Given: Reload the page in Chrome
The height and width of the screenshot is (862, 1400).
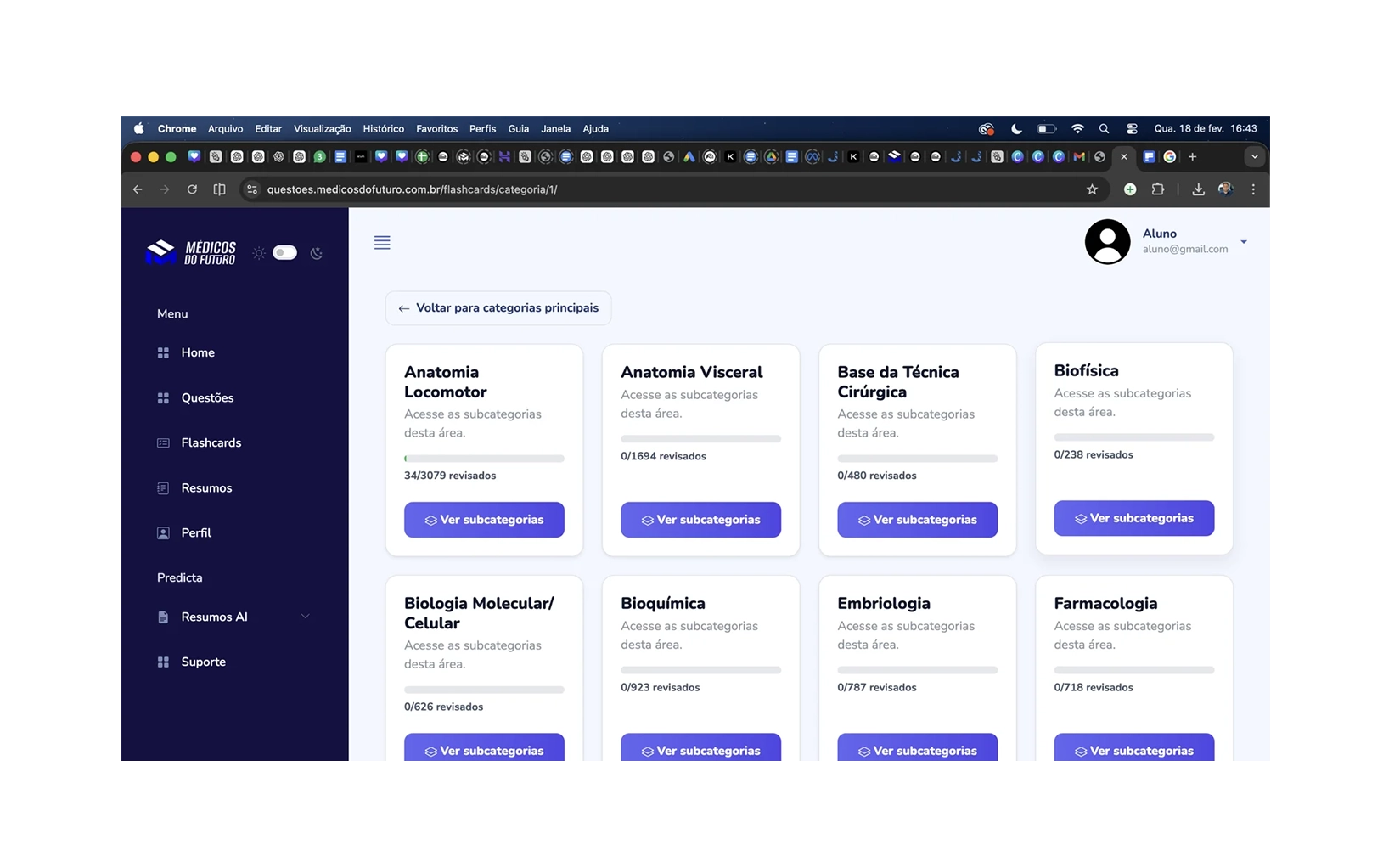Looking at the screenshot, I should [192, 189].
